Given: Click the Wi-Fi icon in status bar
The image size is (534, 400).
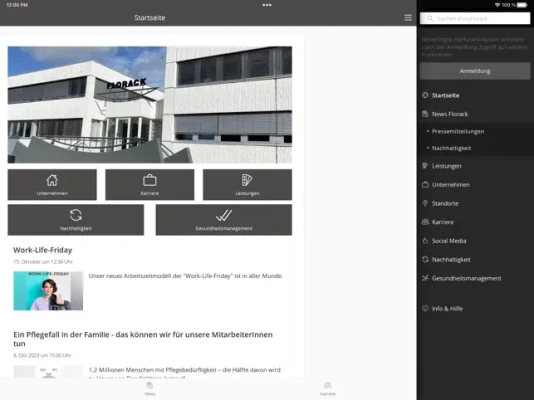Looking at the screenshot, I should (x=498, y=5).
